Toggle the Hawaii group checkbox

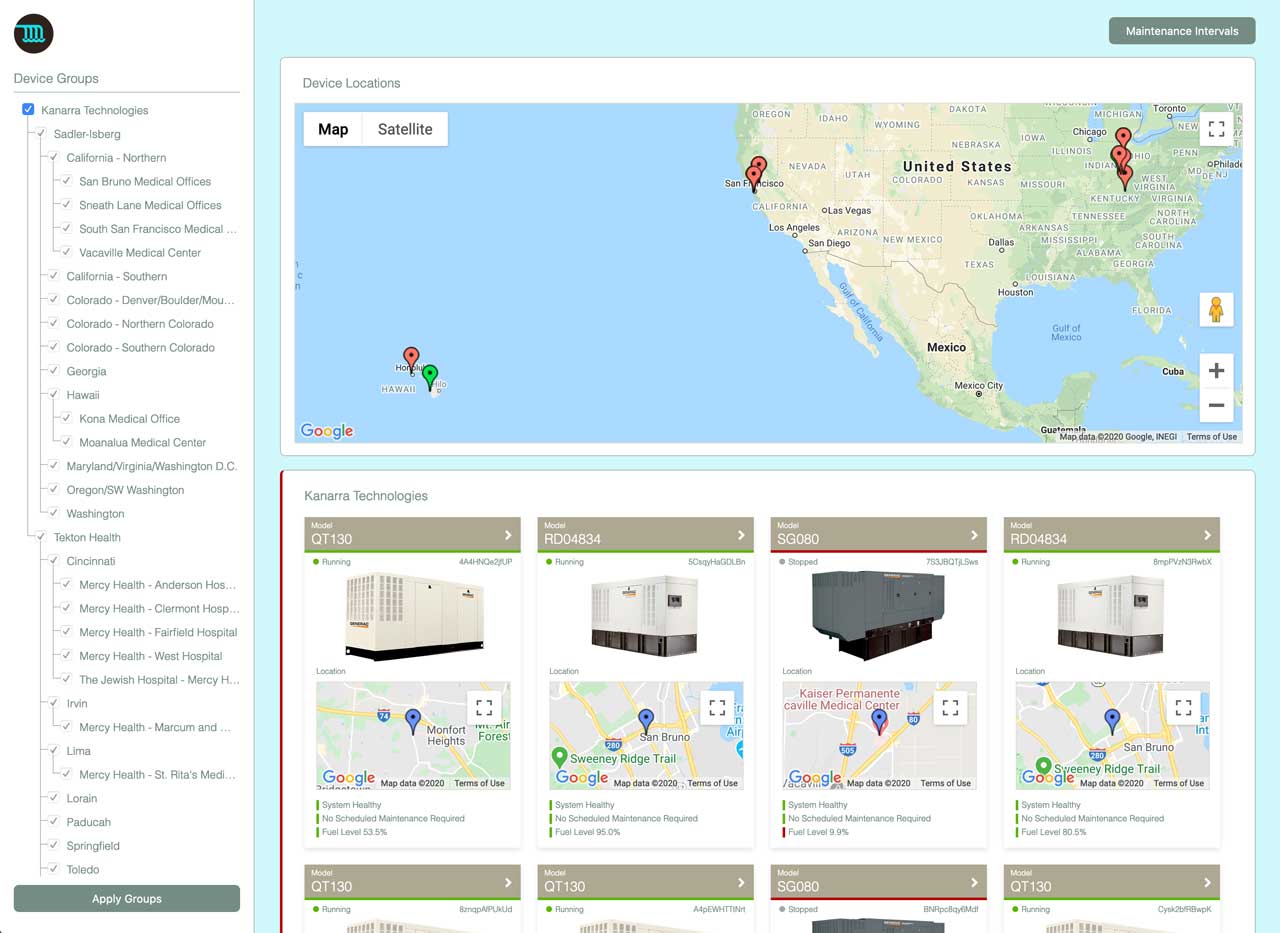pos(54,395)
